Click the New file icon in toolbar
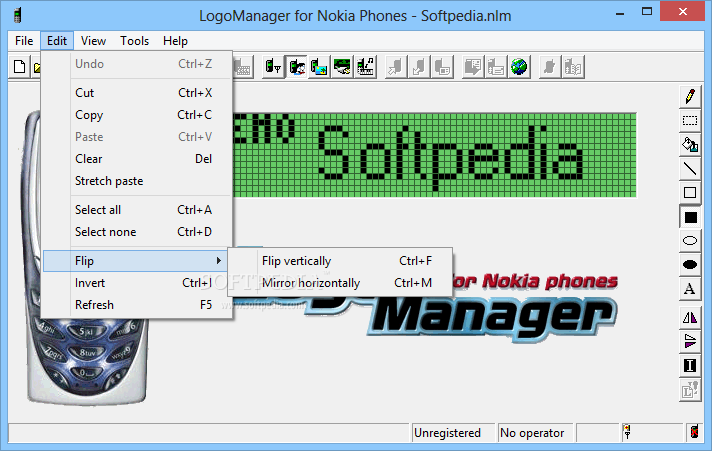The width and height of the screenshot is (712, 451). tap(20, 67)
